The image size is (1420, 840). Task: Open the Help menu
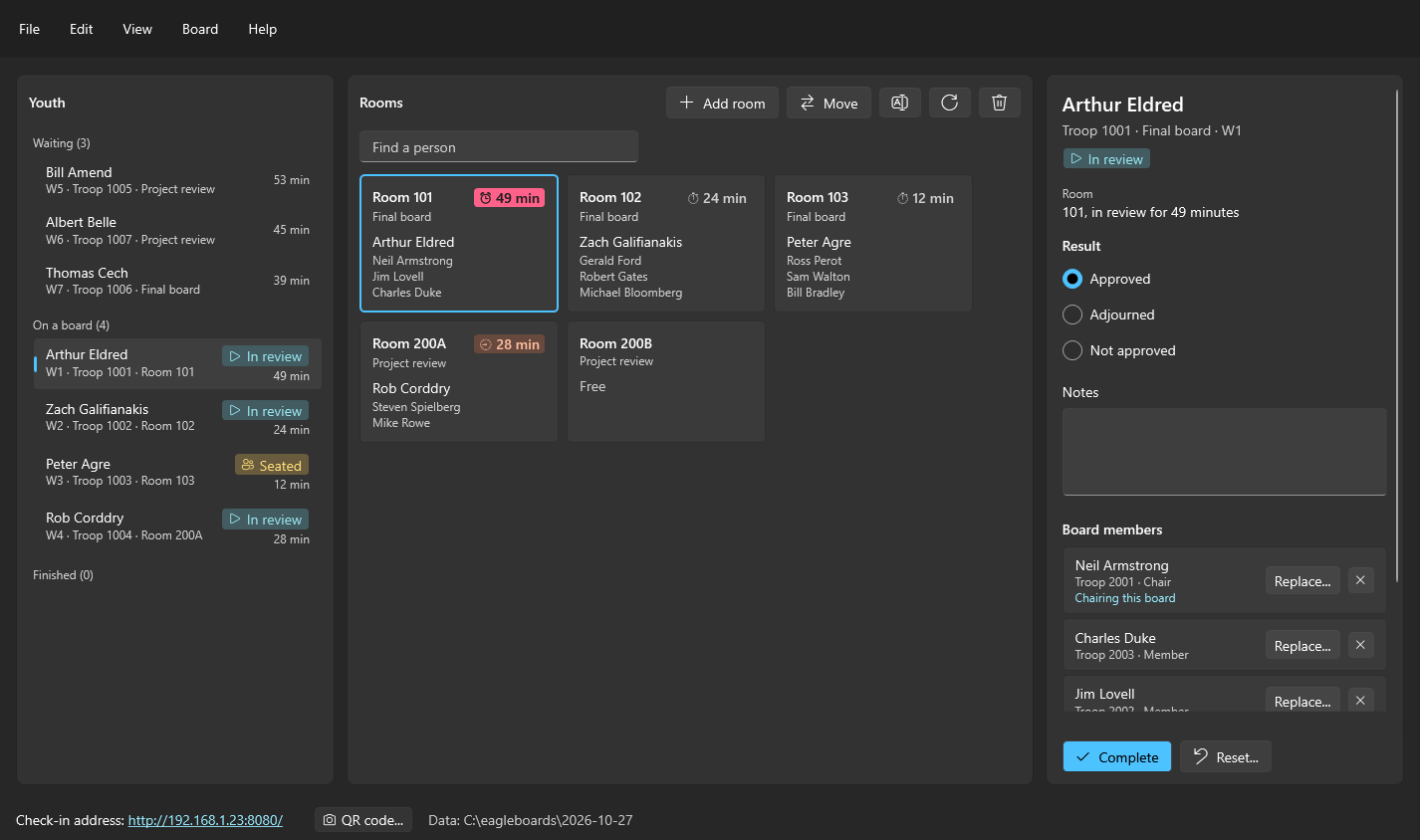263,29
